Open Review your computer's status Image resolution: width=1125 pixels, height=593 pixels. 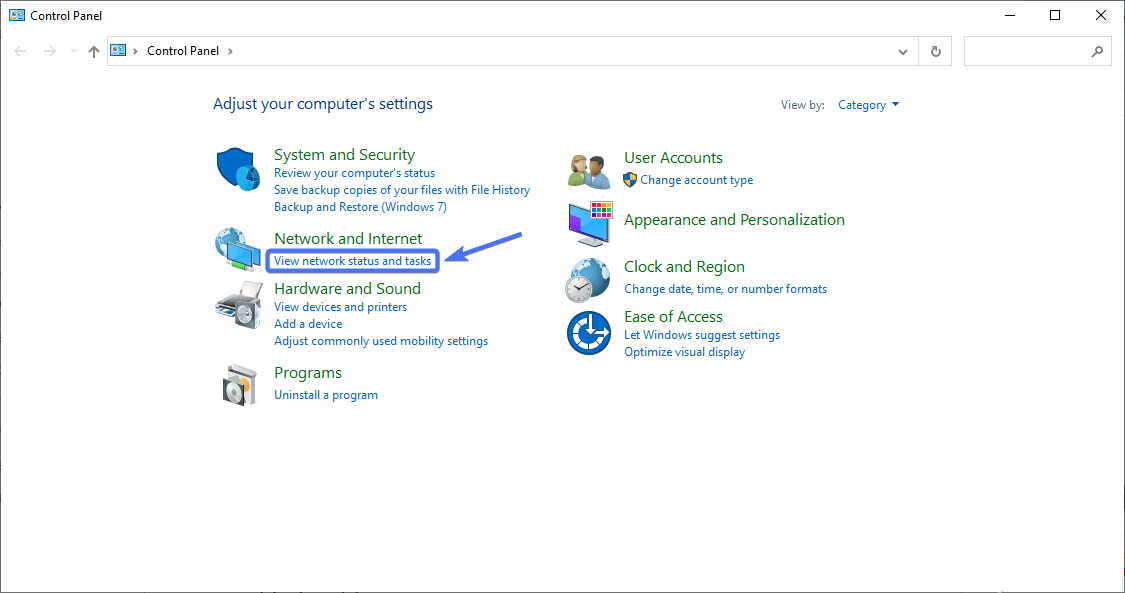pos(354,173)
